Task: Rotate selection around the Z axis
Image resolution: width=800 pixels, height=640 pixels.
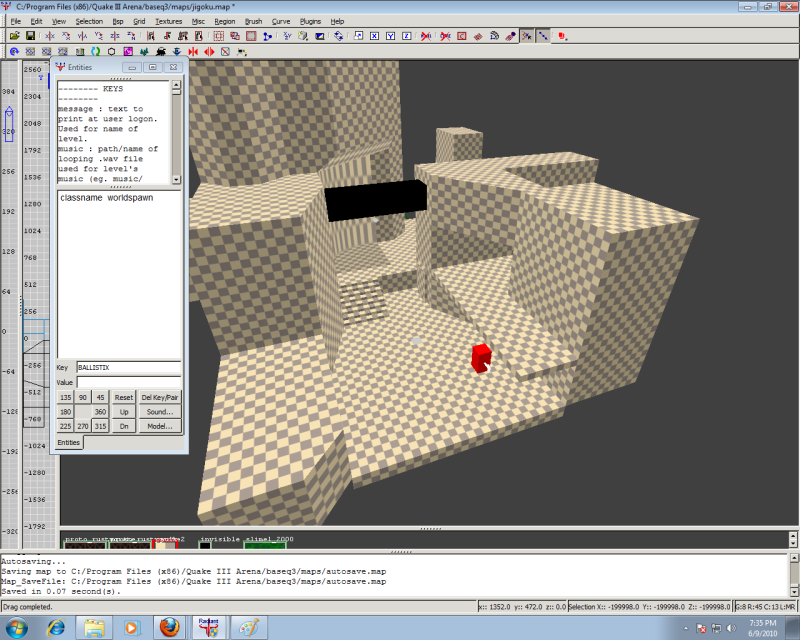Action: point(131,36)
